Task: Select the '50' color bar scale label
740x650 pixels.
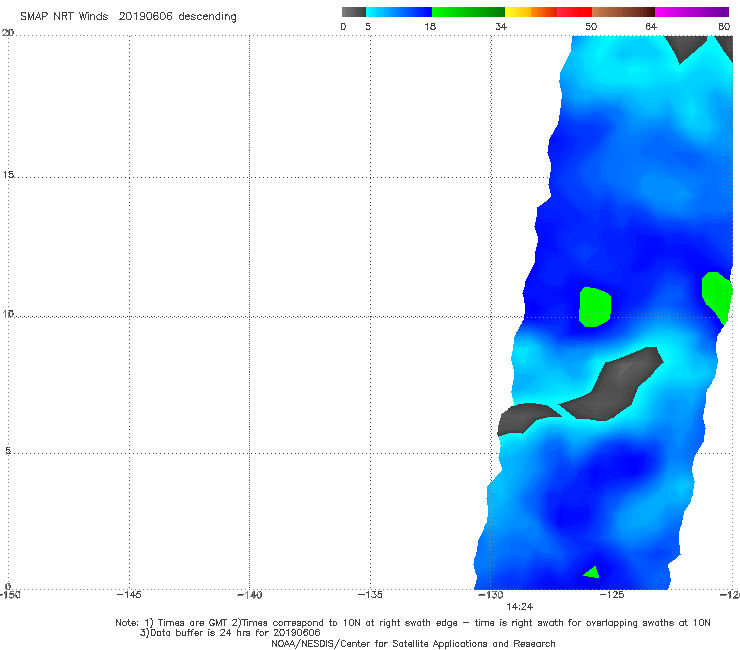Action: coord(591,26)
